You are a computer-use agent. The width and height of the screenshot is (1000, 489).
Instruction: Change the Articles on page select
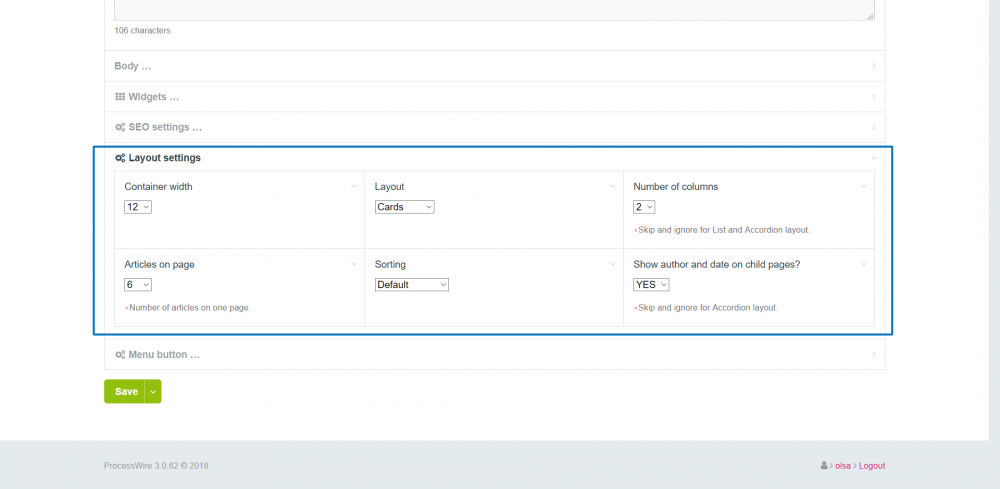(138, 285)
